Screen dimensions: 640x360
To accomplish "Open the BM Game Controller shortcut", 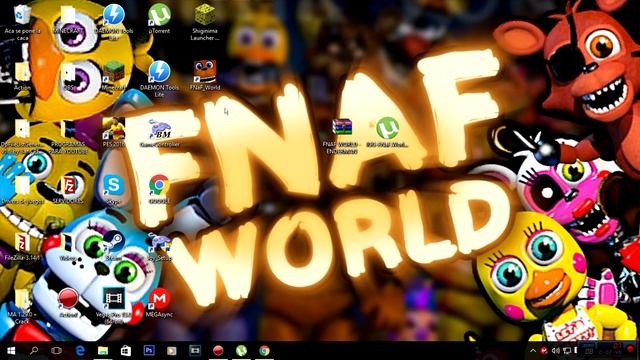I will [x=159, y=129].
